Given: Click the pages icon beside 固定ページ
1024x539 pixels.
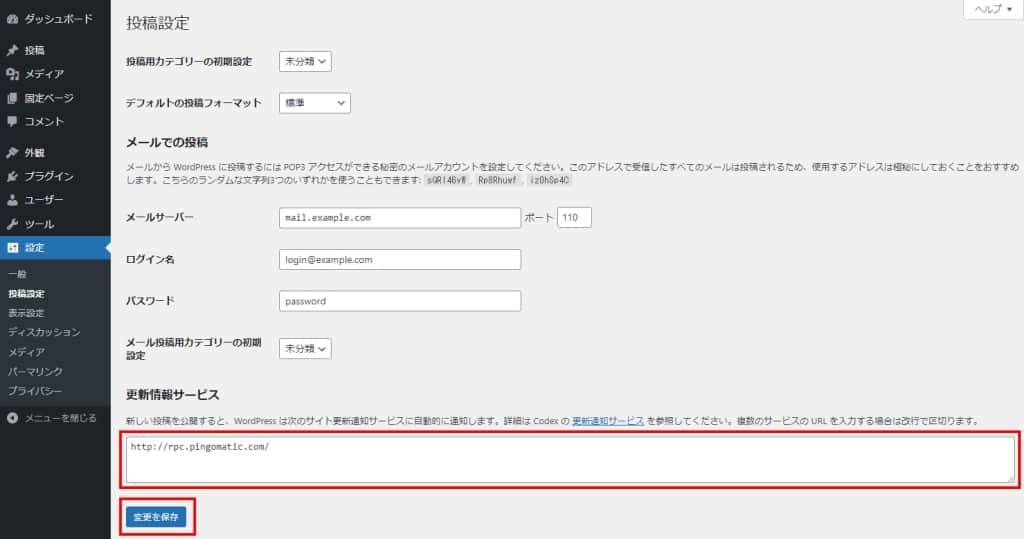Looking at the screenshot, I should (x=12, y=98).
